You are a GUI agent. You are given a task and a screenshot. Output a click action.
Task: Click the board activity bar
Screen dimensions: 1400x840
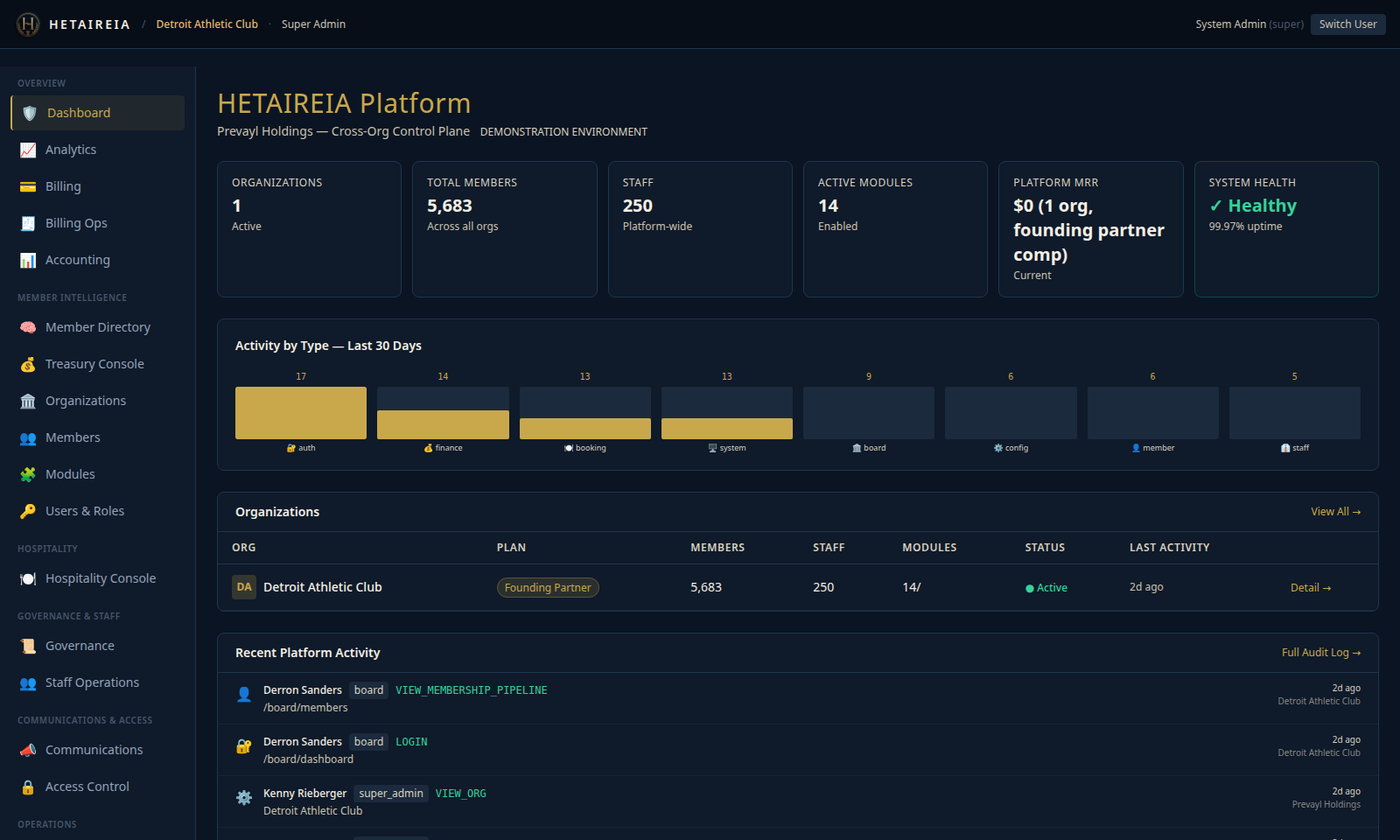point(869,413)
